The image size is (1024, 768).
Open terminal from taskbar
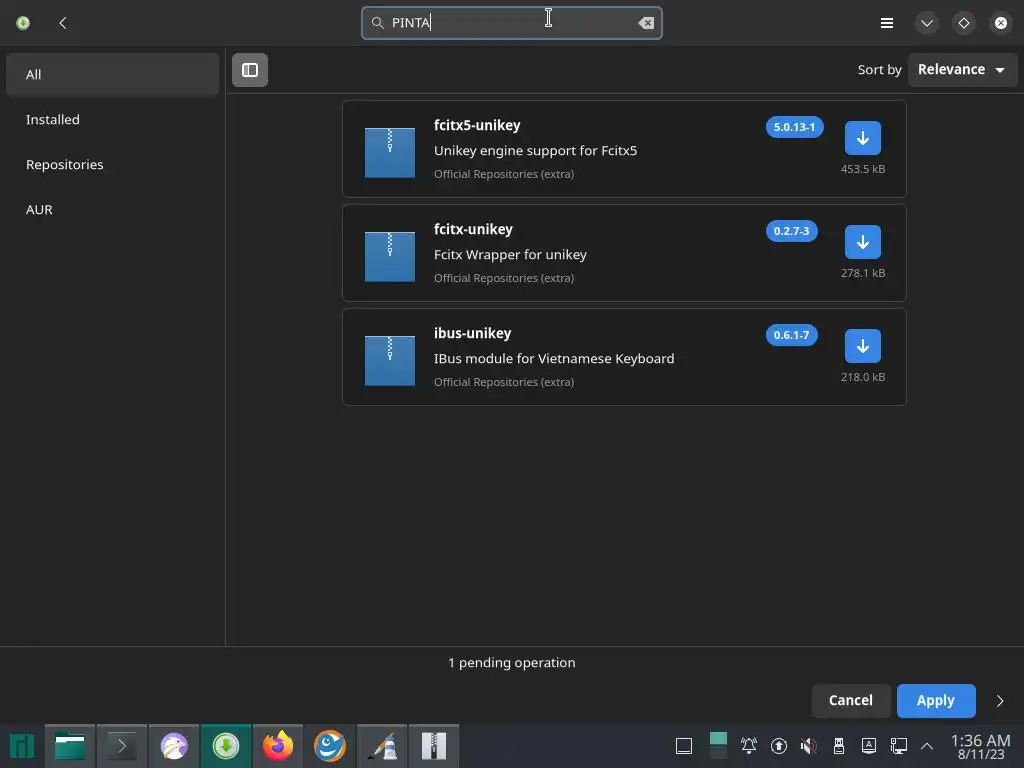coord(121,746)
